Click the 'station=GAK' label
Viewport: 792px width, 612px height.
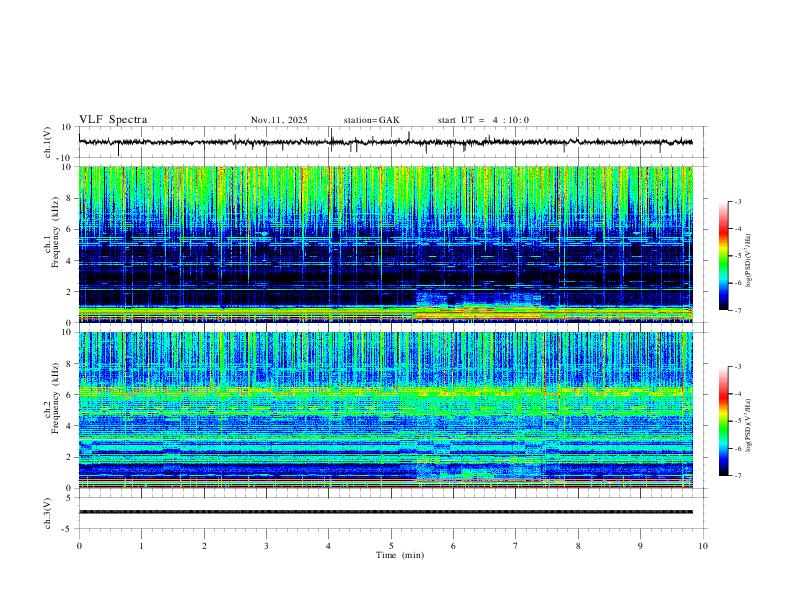(371, 120)
